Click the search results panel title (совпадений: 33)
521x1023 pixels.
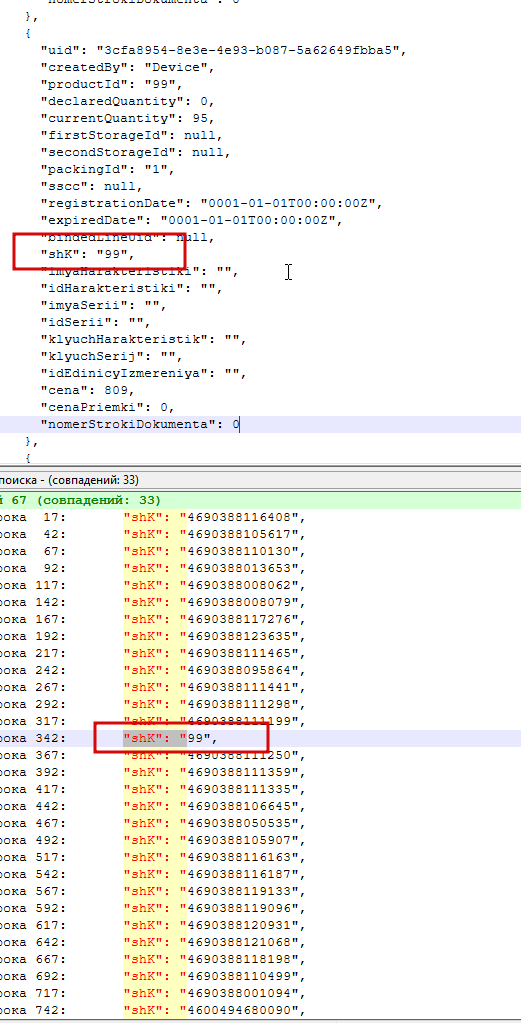pos(70,479)
